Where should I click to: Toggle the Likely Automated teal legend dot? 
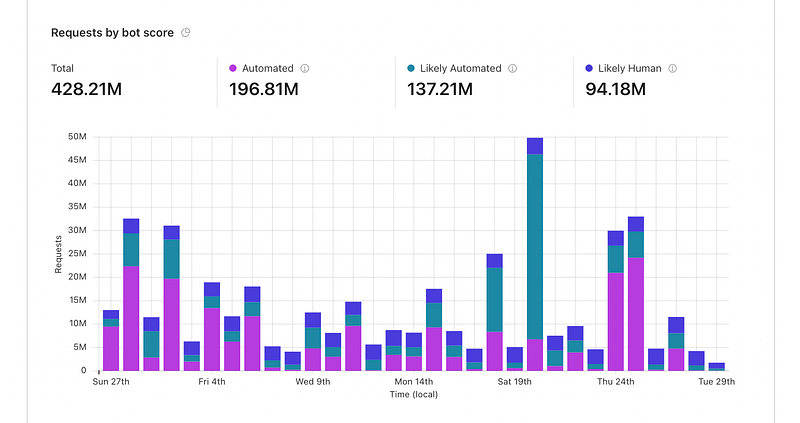[411, 68]
